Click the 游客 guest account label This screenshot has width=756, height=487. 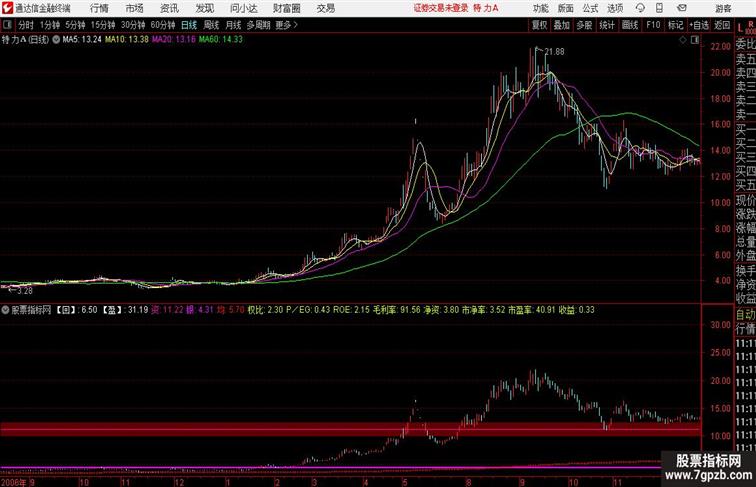723,8
